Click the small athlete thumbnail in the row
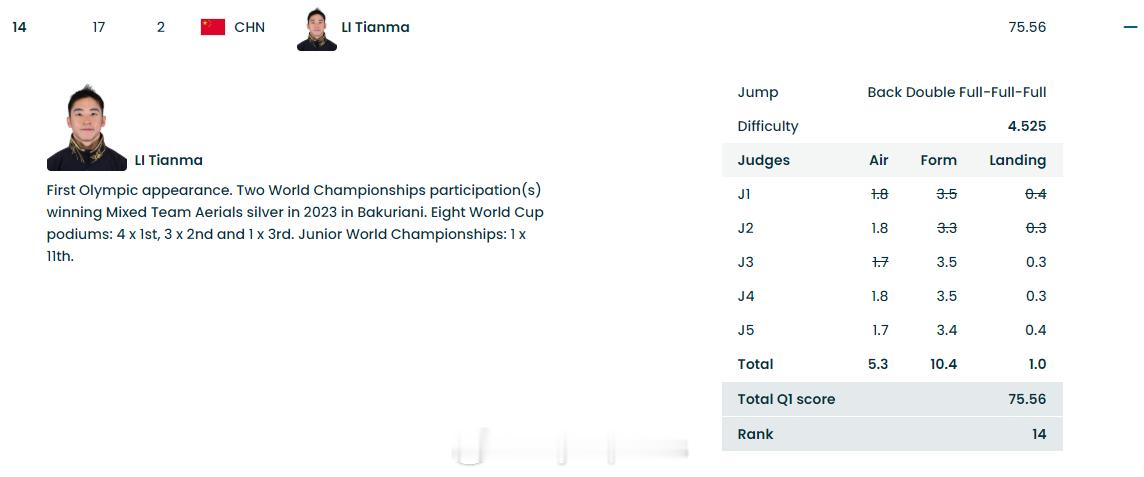 tap(317, 29)
